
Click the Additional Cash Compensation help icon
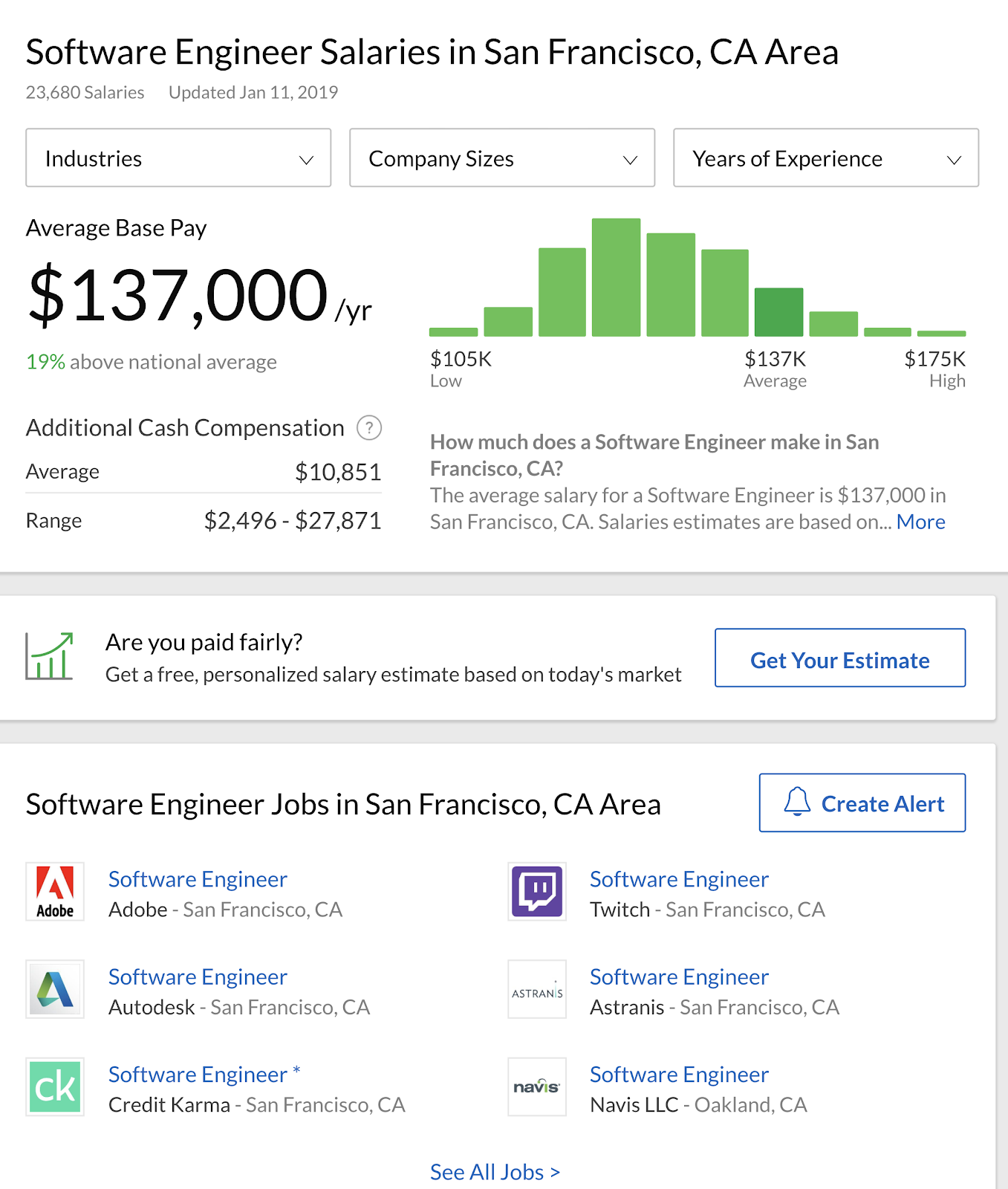click(369, 428)
